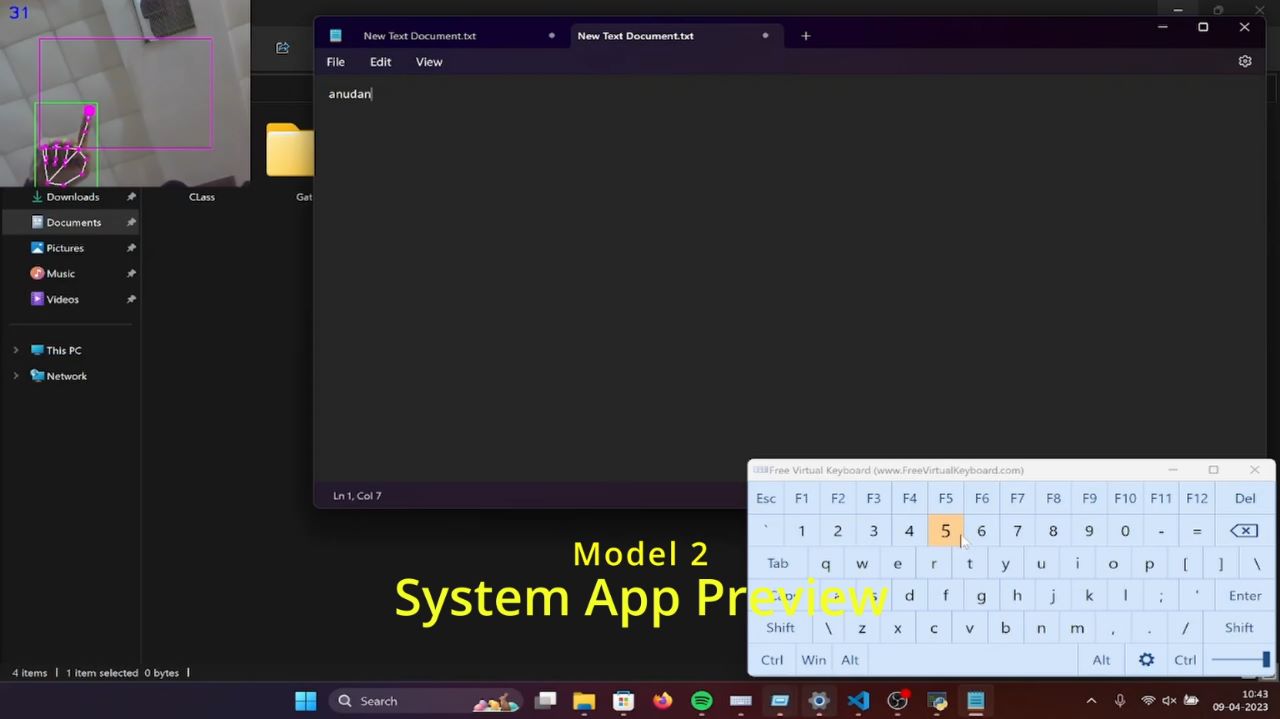Screen dimensions: 1280x719
Task: Click the 'anudan' text in Notepad
Action: pos(350,94)
